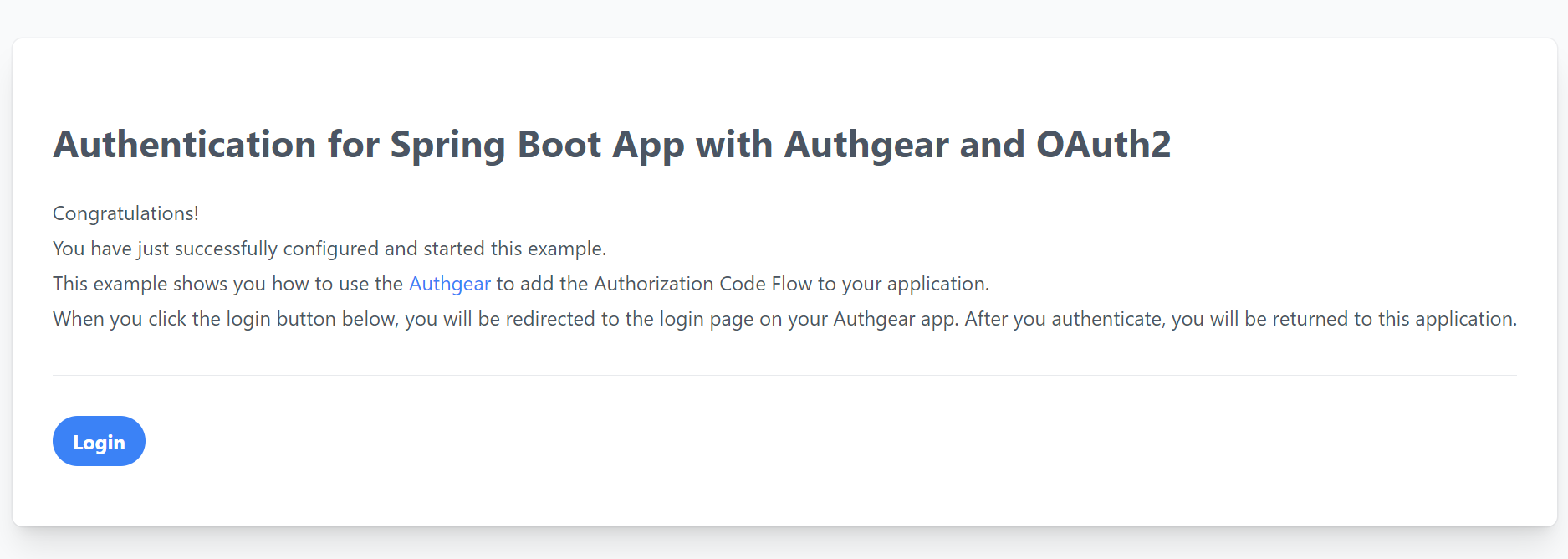The image size is (1568, 559).
Task: Click the word "Authentication" in the title
Action: (185, 144)
